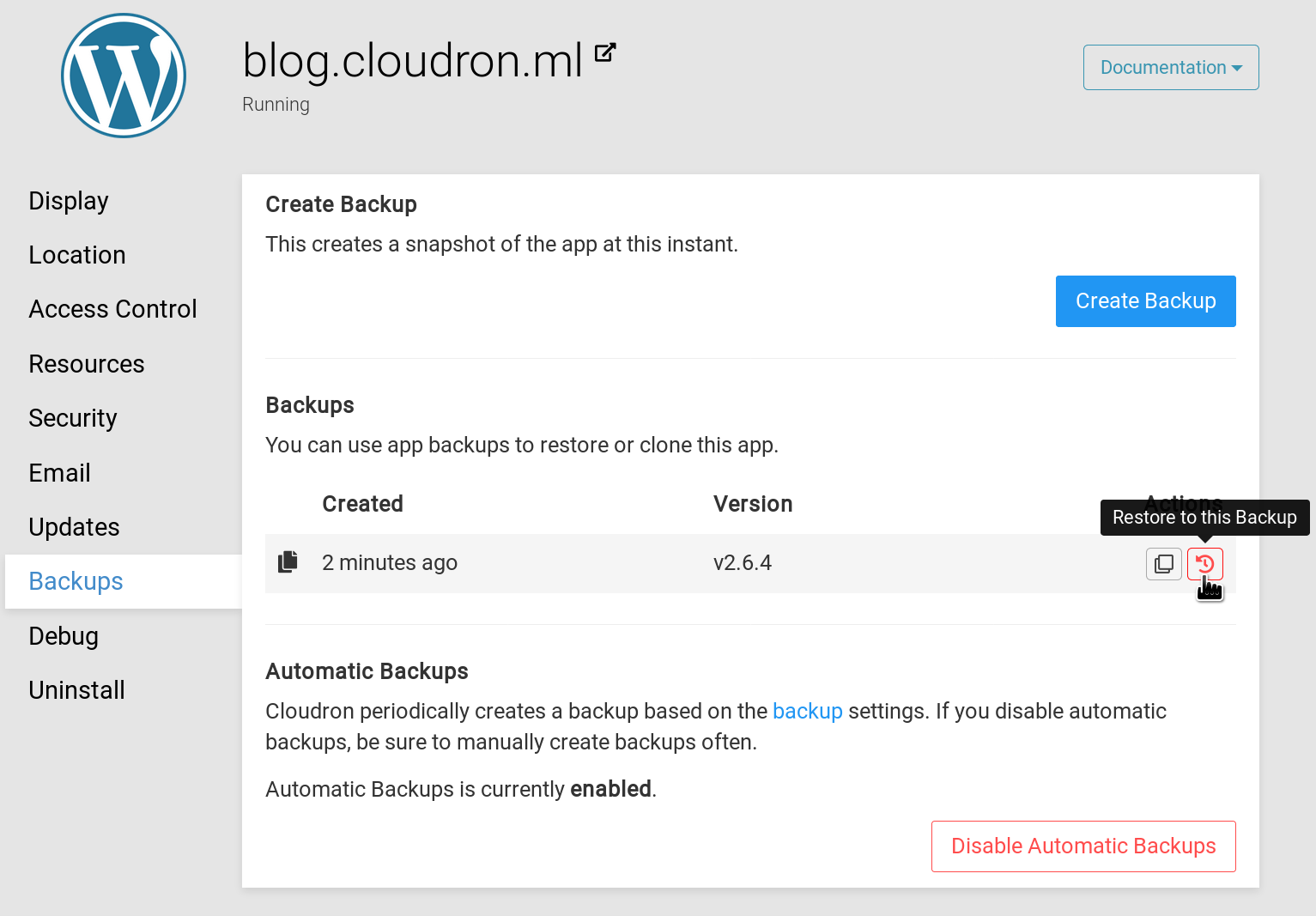1316x916 pixels.
Task: Follow the backup settings link
Action: (807, 712)
